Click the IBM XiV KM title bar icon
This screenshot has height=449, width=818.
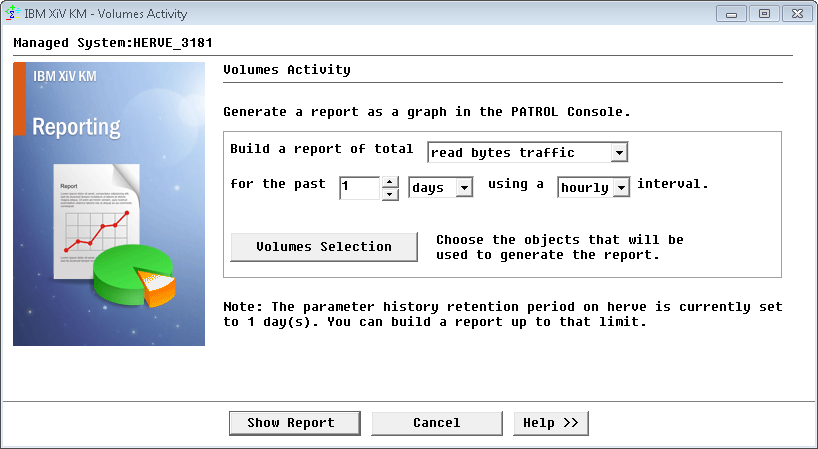(13, 14)
